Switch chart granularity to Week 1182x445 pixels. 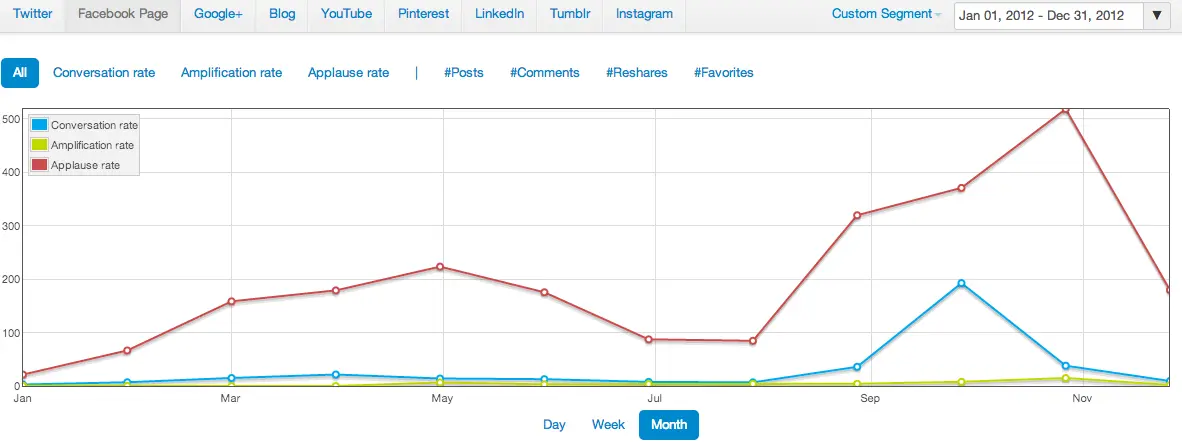pyautogui.click(x=608, y=425)
